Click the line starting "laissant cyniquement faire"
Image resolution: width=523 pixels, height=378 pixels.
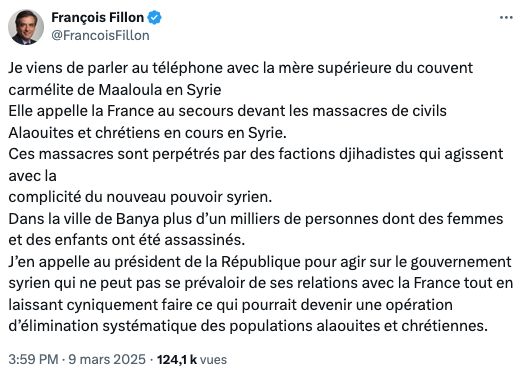(x=230, y=305)
